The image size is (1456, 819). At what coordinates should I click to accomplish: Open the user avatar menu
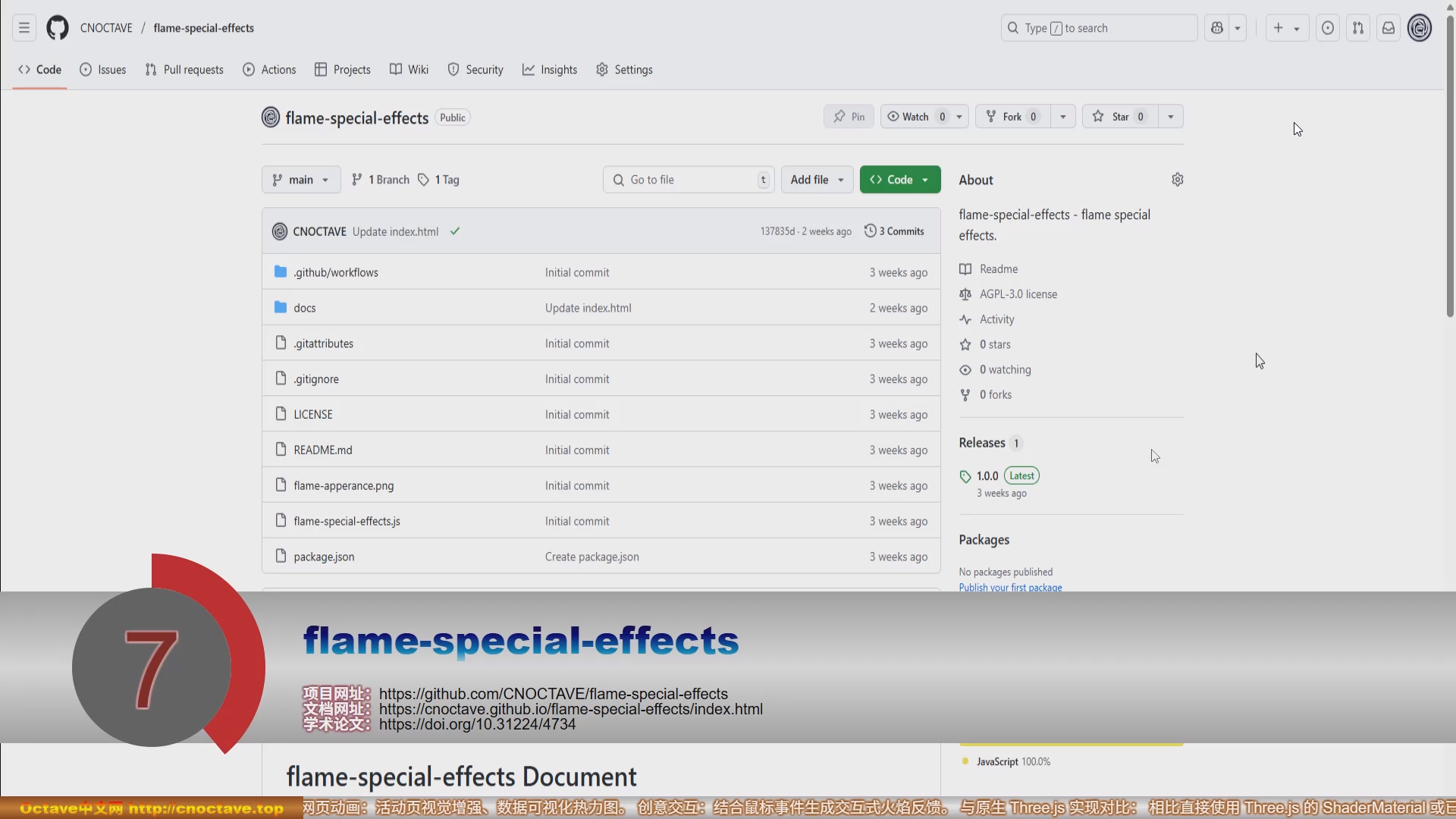click(x=1420, y=28)
